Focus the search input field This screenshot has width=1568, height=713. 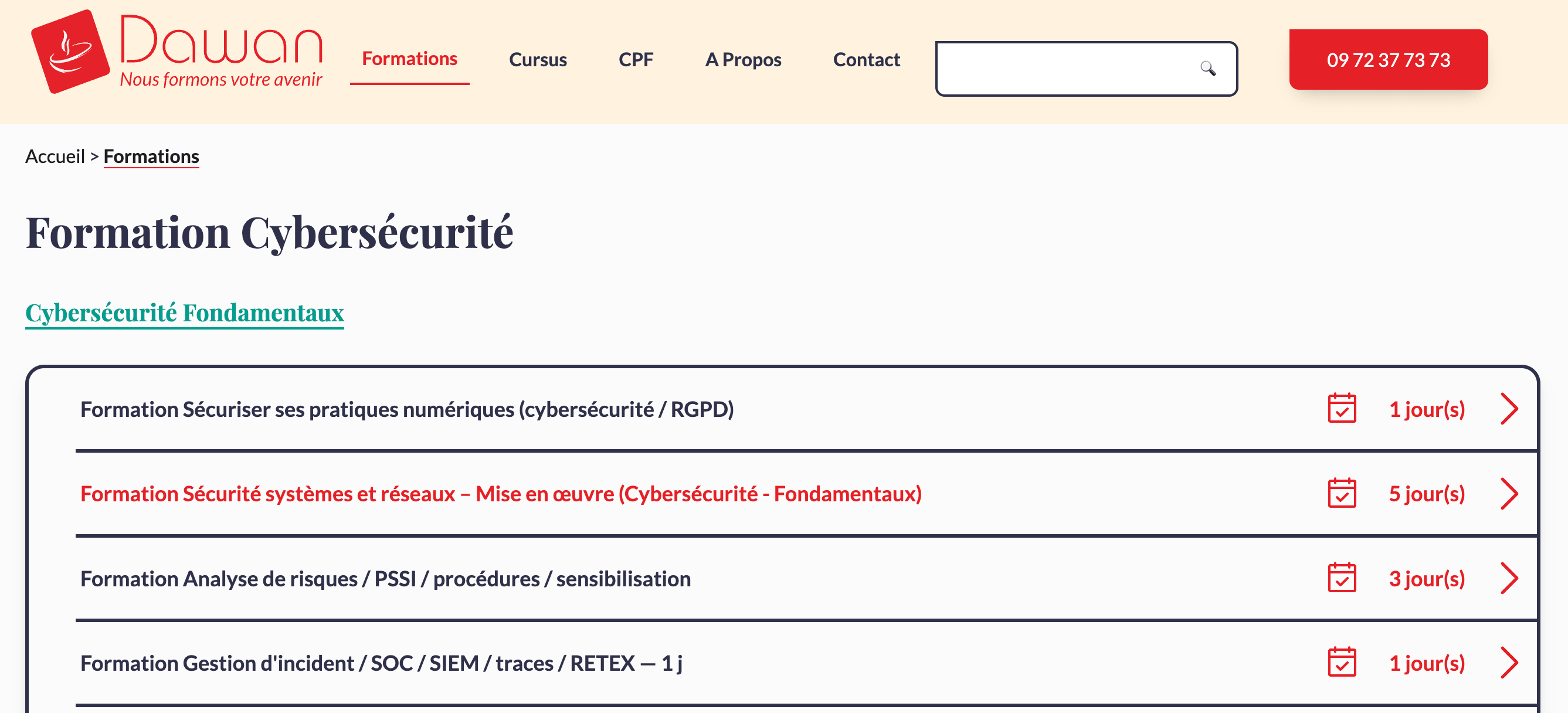[1087, 69]
